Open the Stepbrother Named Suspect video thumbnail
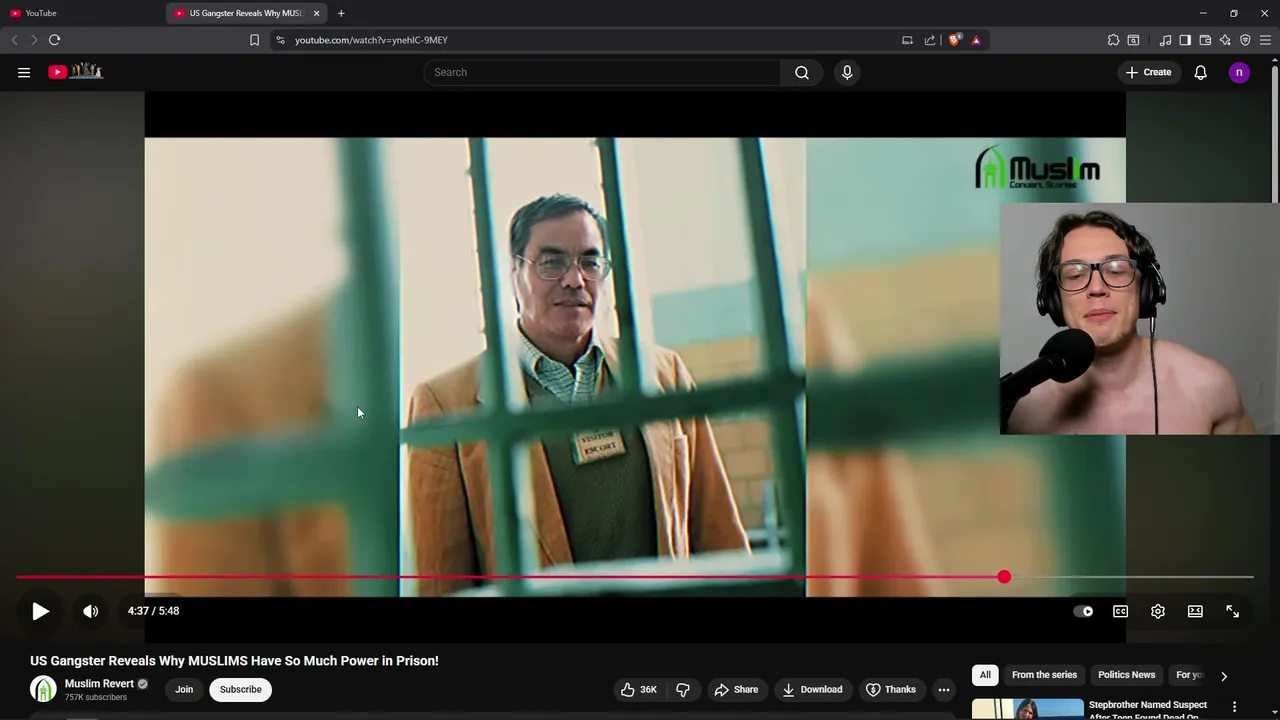Viewport: 1280px width, 720px height. (1028, 709)
